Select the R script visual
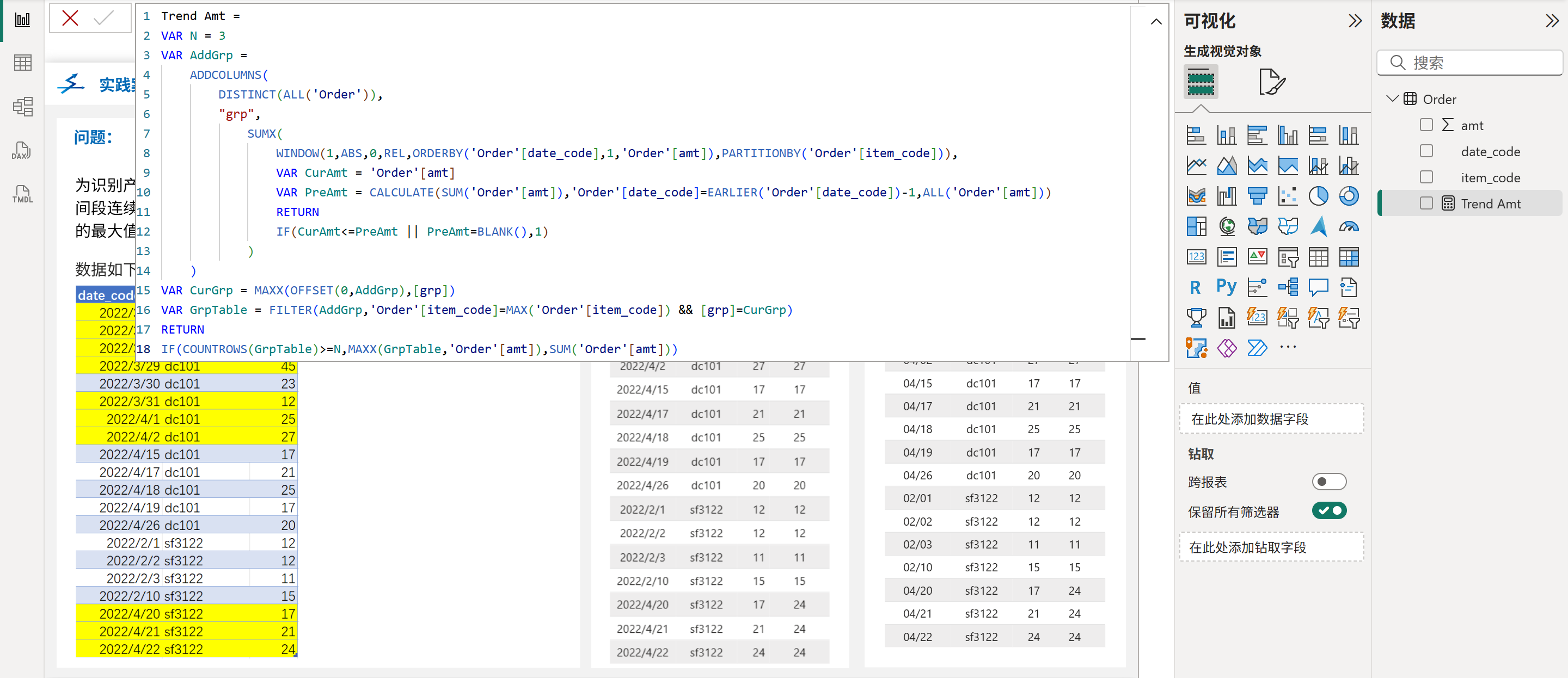The width and height of the screenshot is (1568, 678). (1196, 287)
